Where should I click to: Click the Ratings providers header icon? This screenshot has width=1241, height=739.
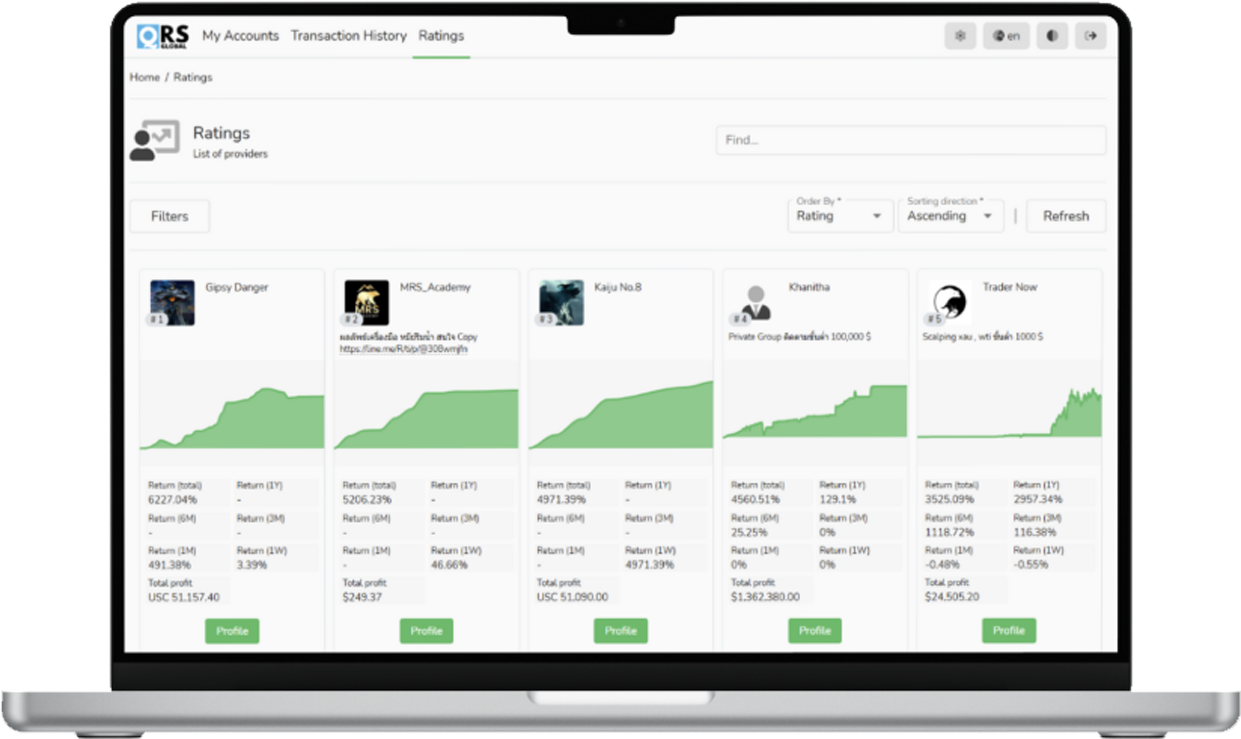pyautogui.click(x=154, y=141)
